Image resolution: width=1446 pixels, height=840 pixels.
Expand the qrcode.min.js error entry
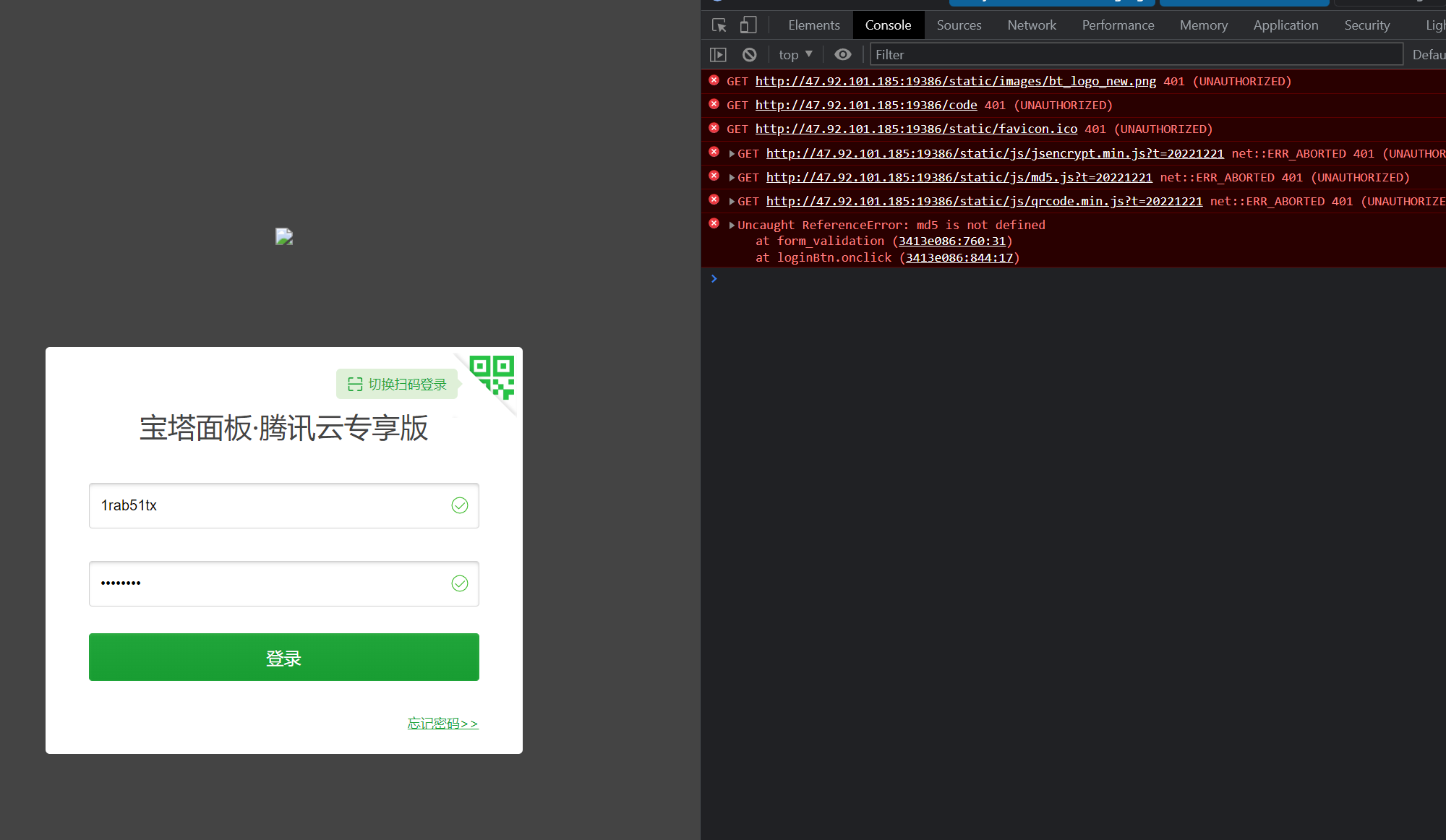pos(732,202)
